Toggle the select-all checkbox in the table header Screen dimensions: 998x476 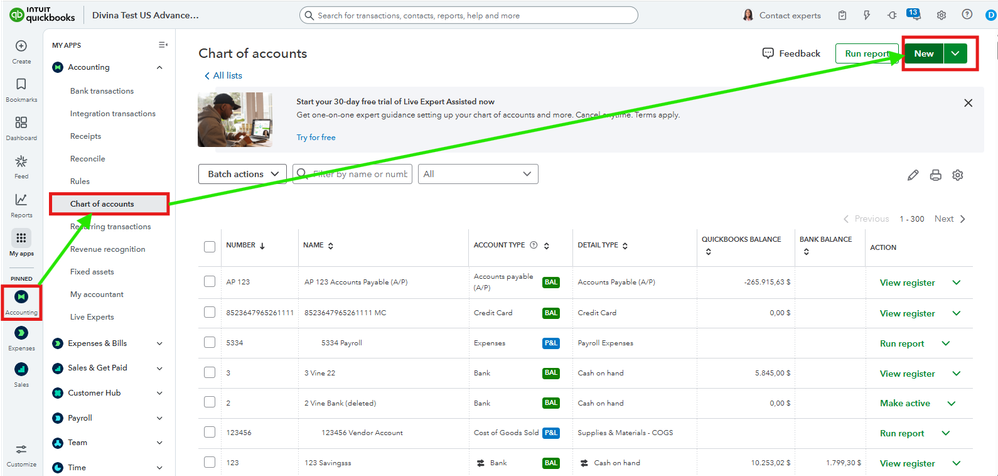tap(209, 247)
